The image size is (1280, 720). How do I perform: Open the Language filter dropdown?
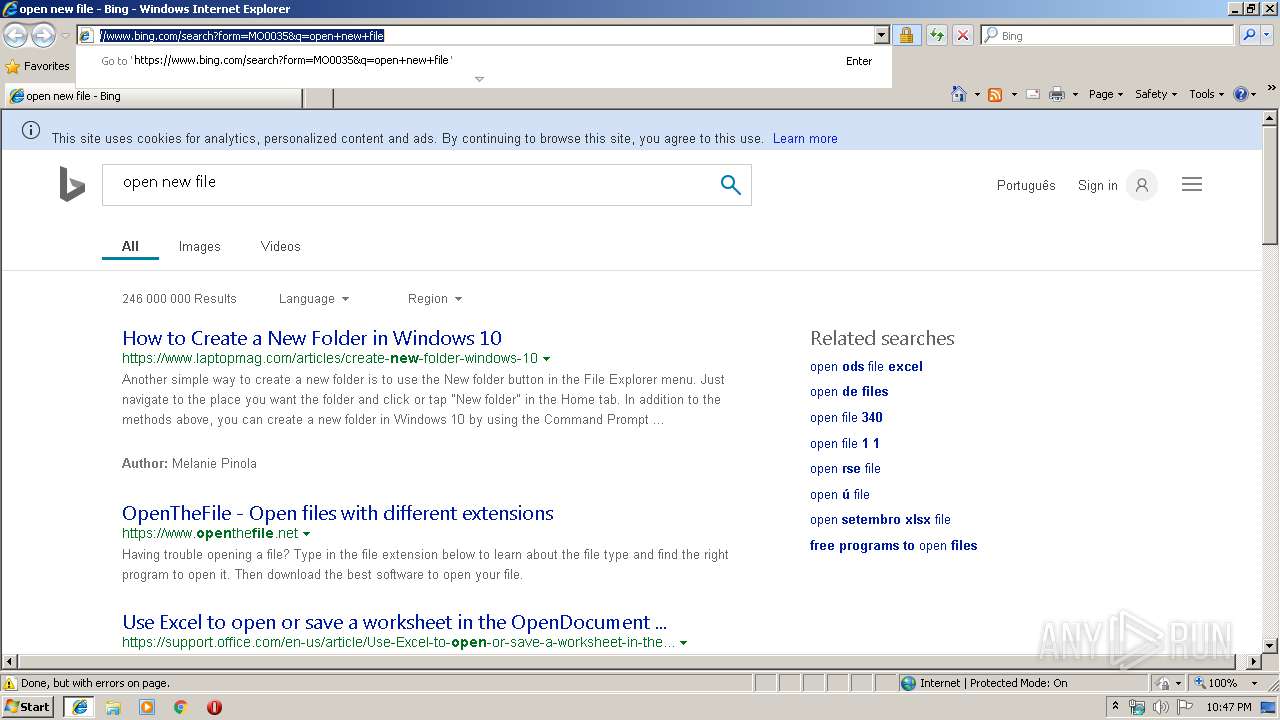click(314, 299)
